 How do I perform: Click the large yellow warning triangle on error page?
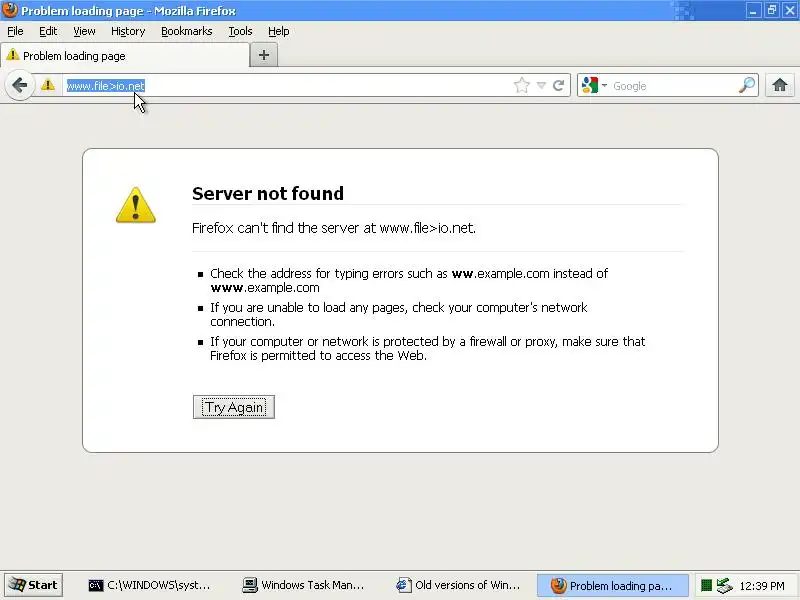(136, 205)
